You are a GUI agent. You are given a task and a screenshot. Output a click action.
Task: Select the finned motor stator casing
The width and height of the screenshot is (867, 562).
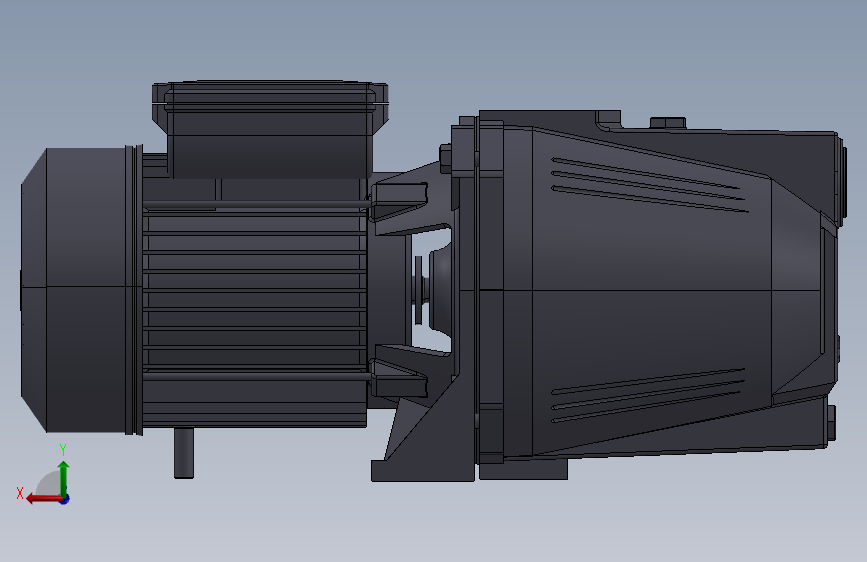(254, 301)
